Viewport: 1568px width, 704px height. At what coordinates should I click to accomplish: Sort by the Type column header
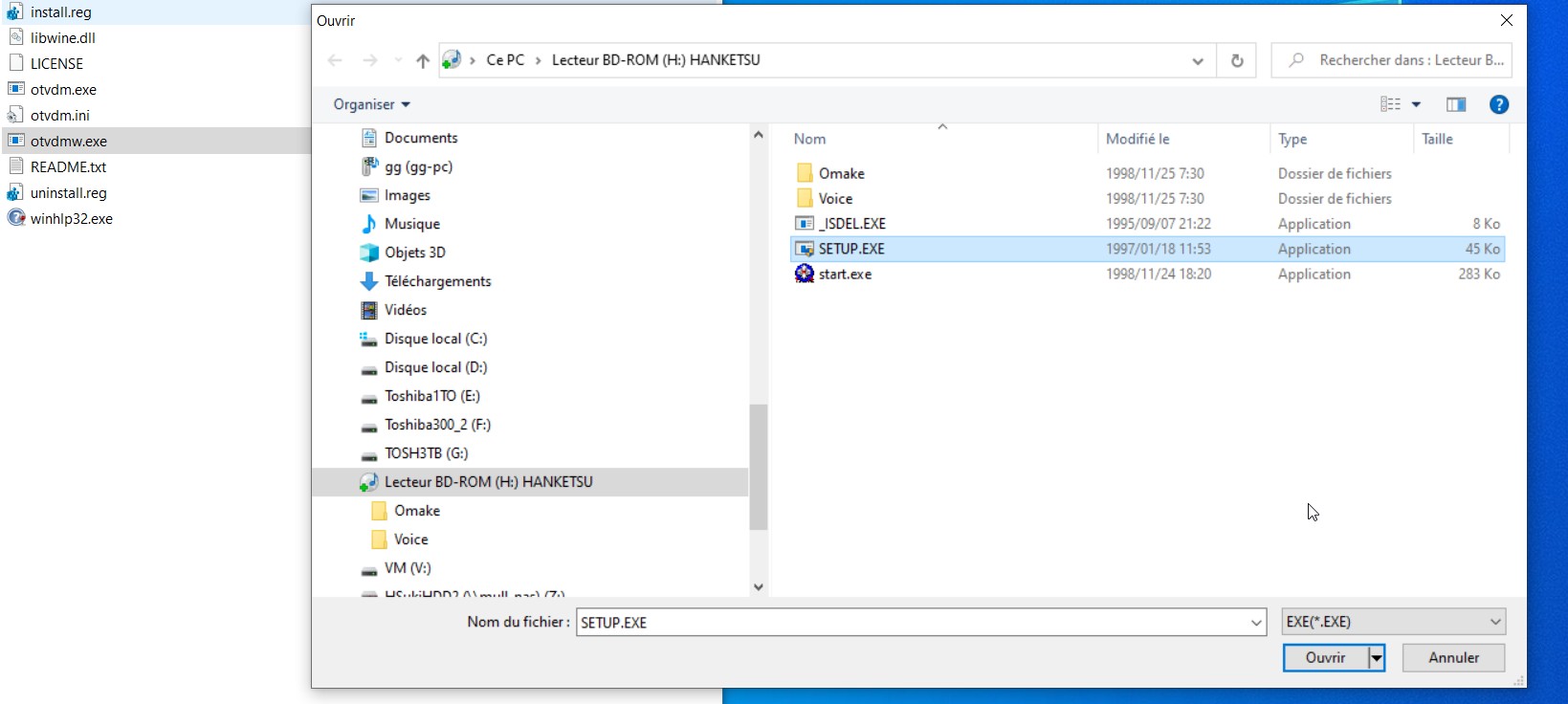point(1292,139)
